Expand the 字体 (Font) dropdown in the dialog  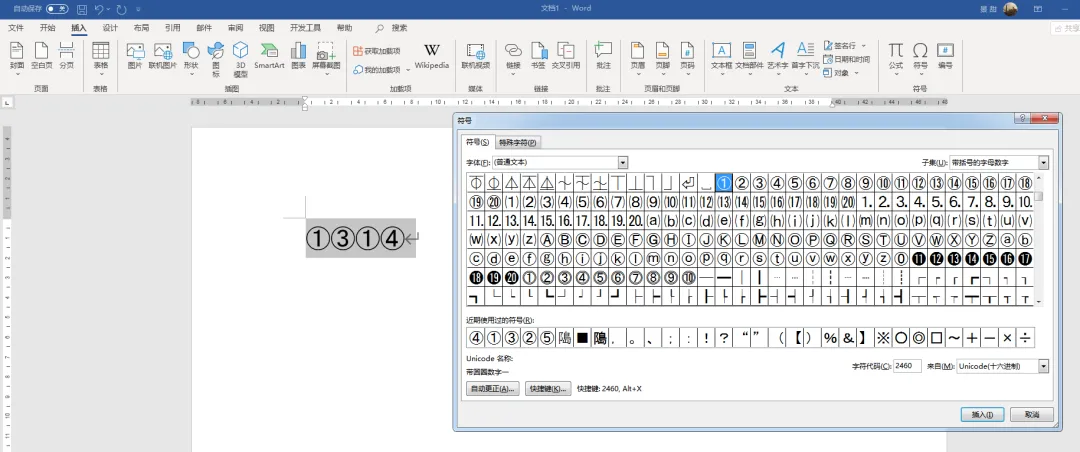(x=622, y=162)
